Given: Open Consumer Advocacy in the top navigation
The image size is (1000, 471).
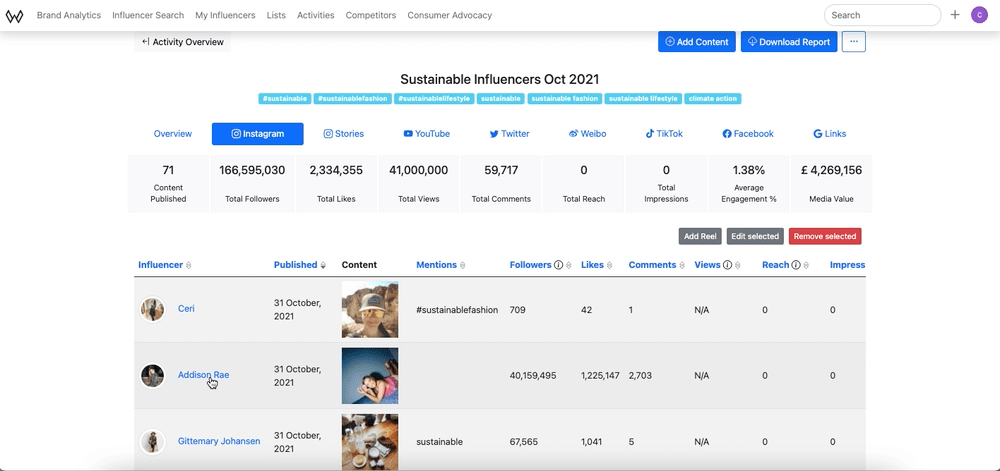Looking at the screenshot, I should coord(450,15).
